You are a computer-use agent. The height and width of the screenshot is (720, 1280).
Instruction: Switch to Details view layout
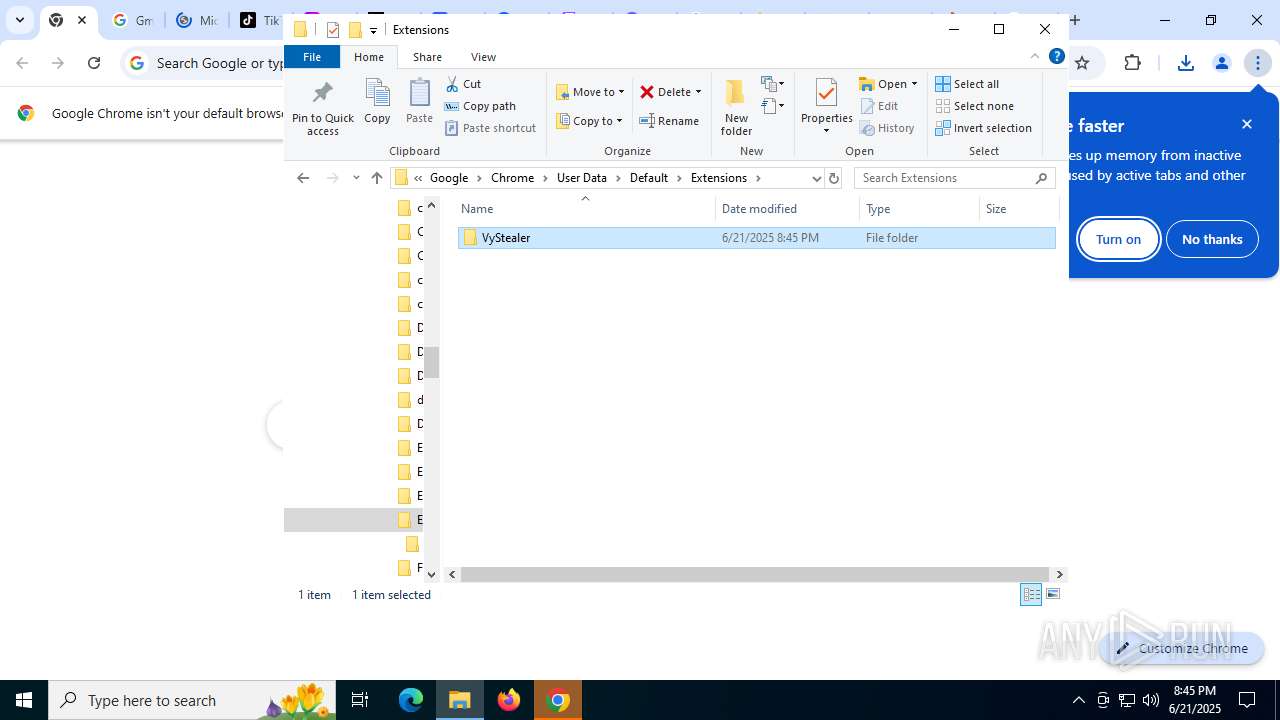(1031, 595)
